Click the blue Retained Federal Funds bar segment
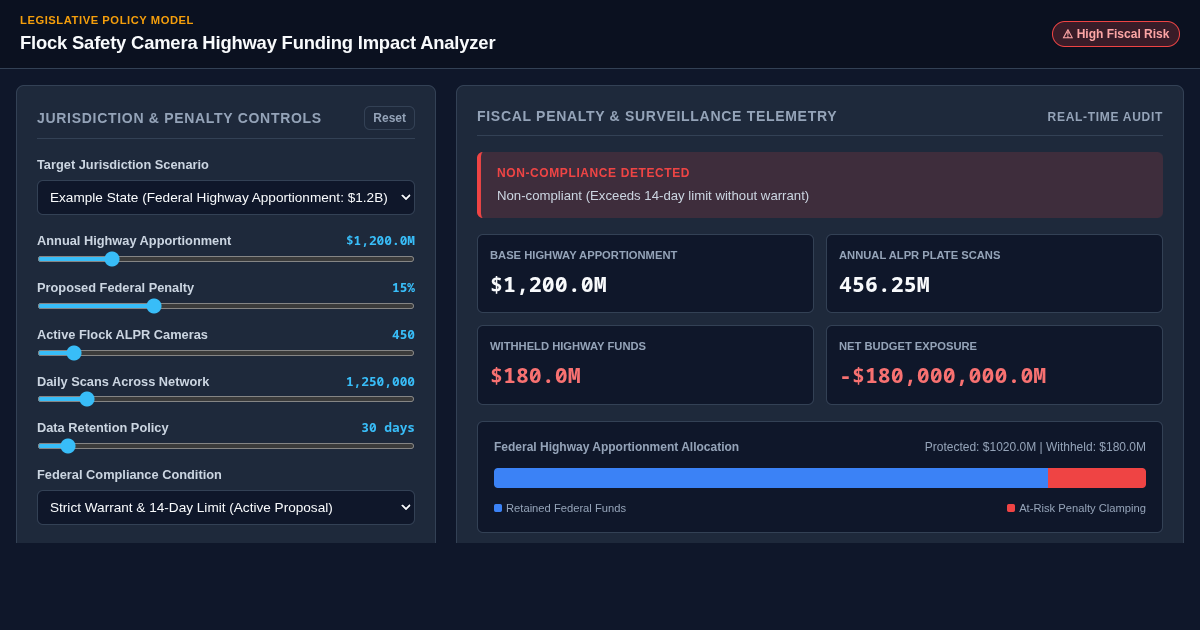Image resolution: width=1200 pixels, height=630 pixels. coord(771,478)
